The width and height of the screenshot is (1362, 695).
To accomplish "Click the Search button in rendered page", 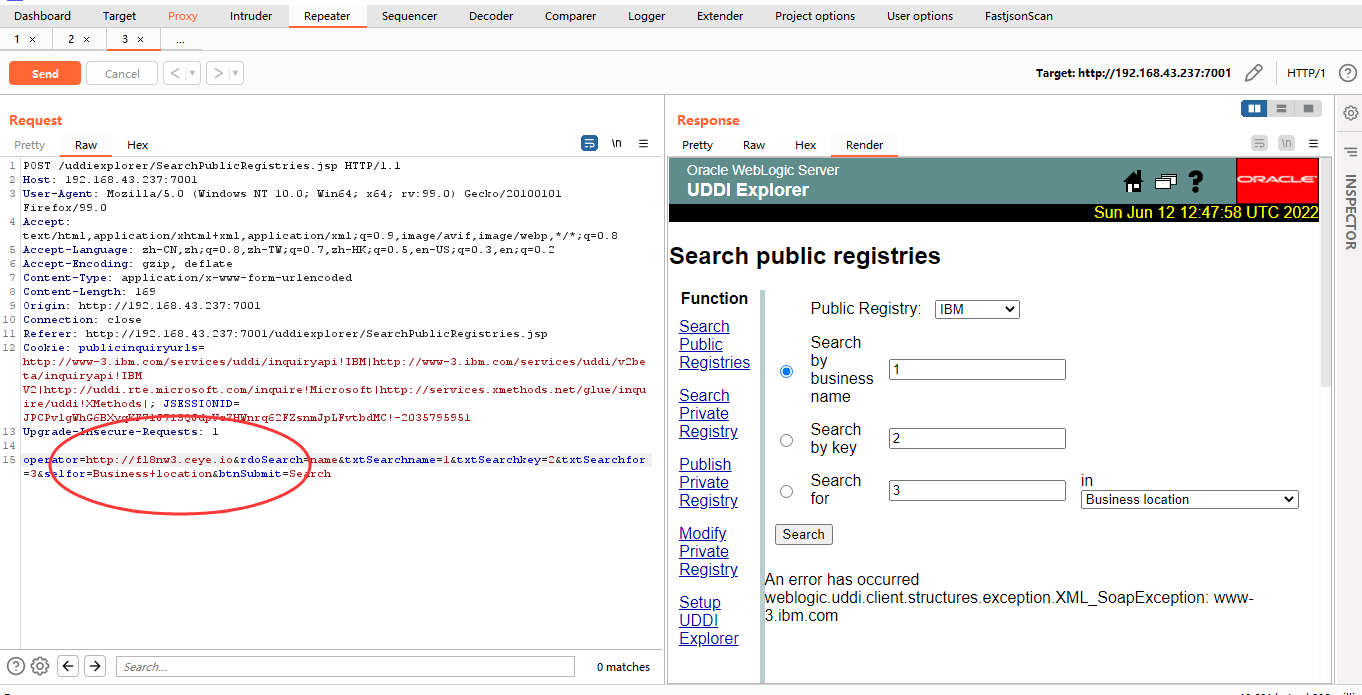I will click(x=804, y=534).
